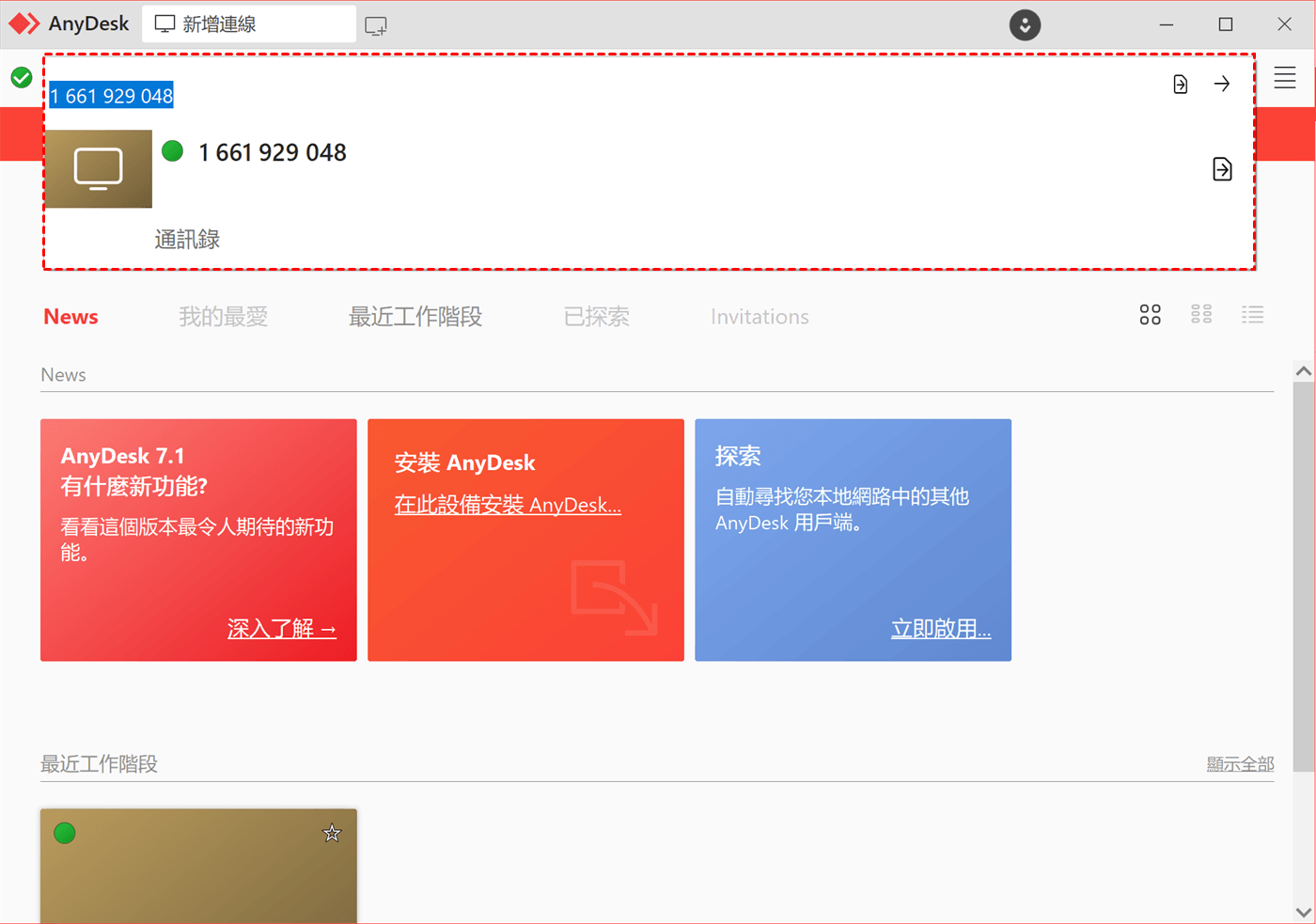
Task: Switch to small tiles view
Action: point(1201,315)
